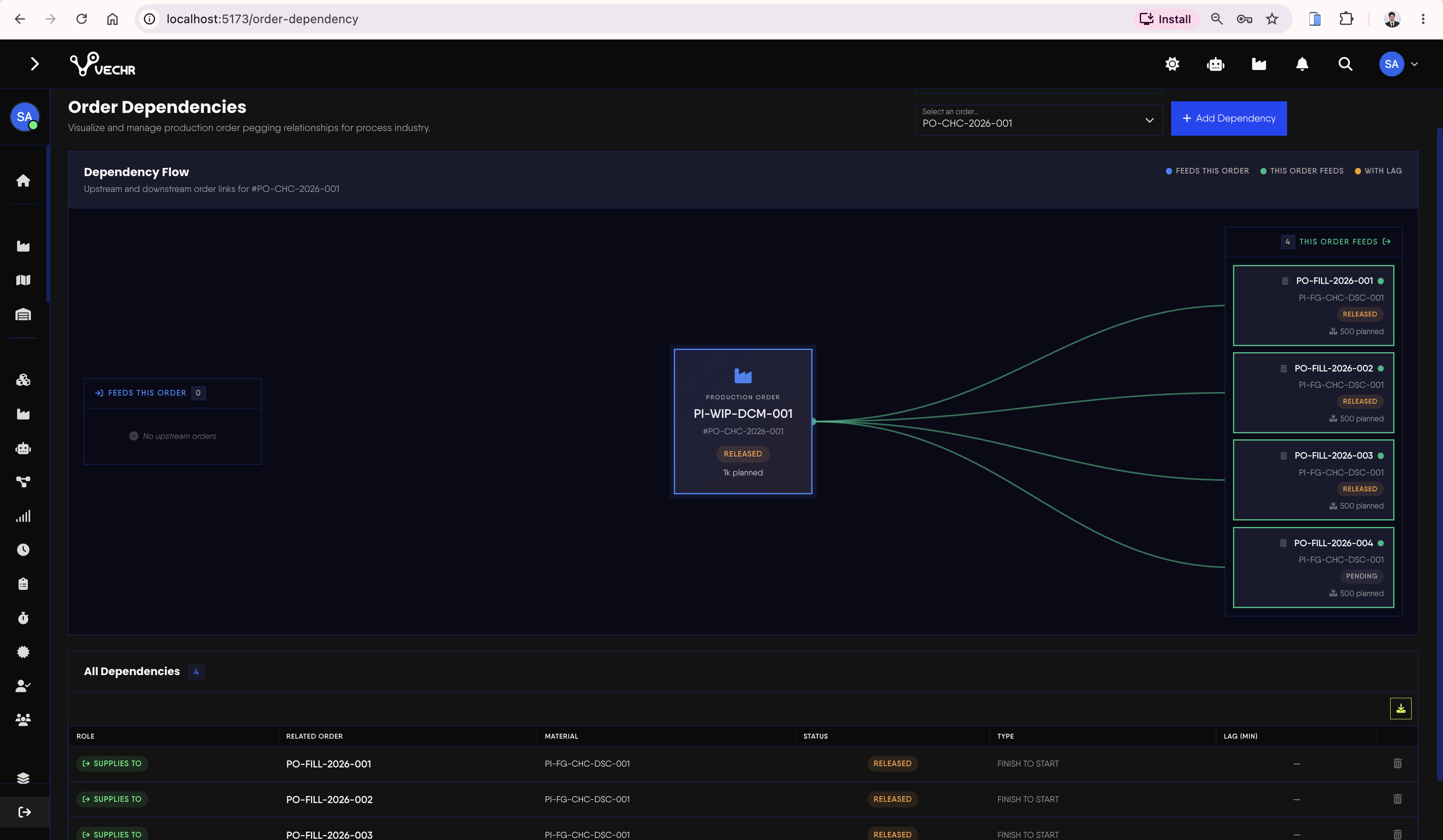This screenshot has width=1443, height=840.
Task: Click the 'FEEDS THIS ORDER' legend item
Action: pos(1207,170)
